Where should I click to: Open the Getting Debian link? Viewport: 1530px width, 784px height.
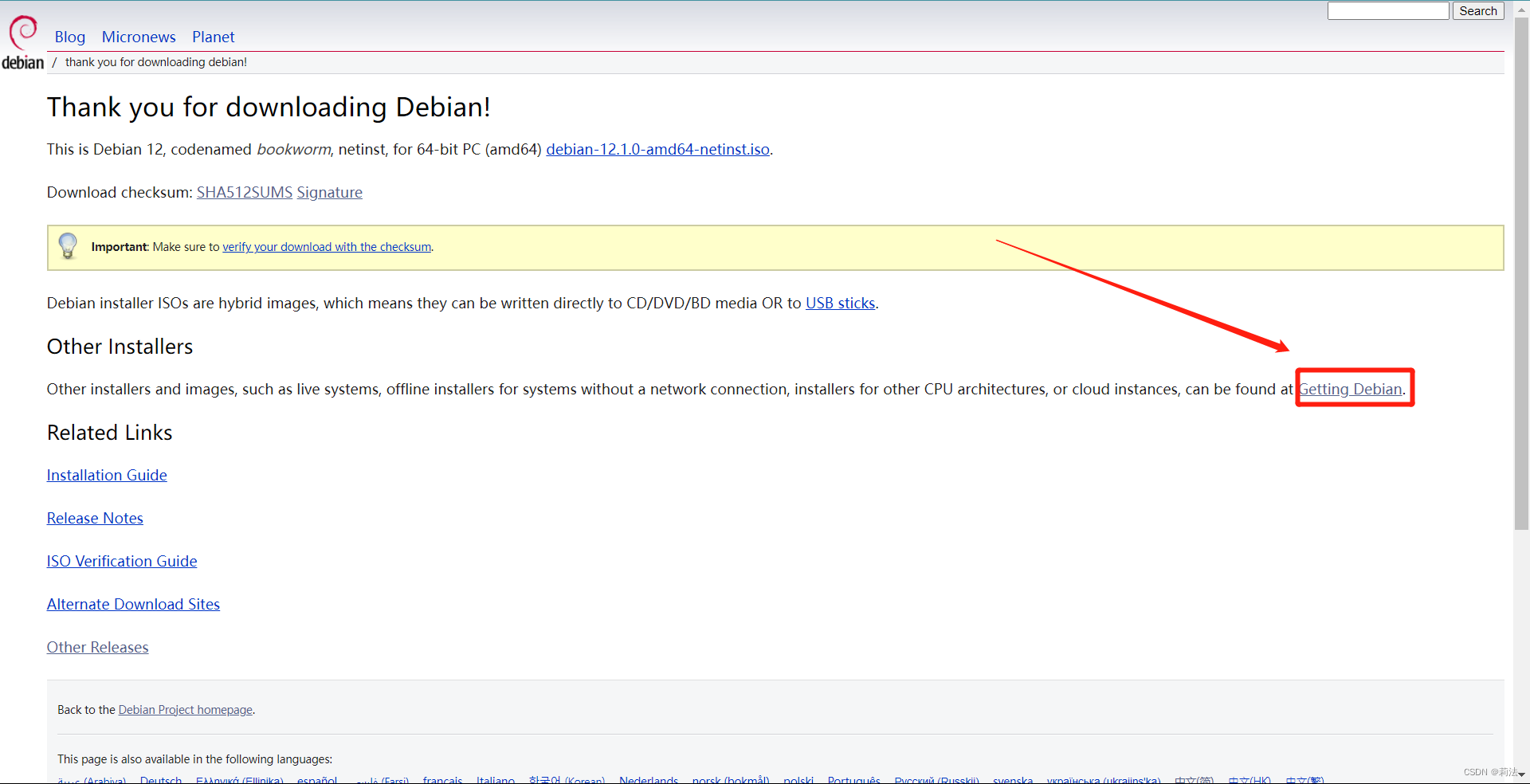click(1351, 389)
